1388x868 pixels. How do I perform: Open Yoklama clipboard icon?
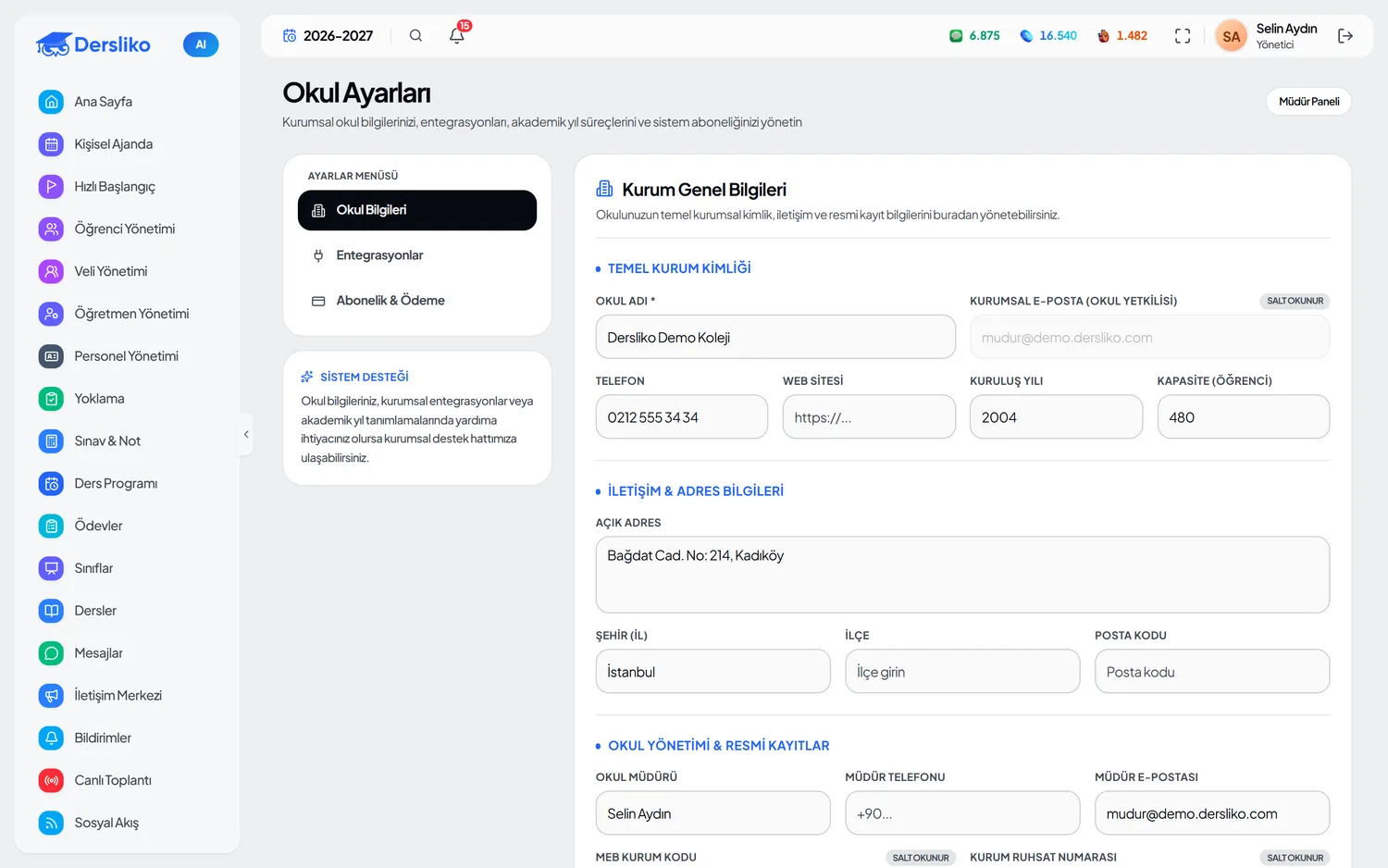pos(52,399)
